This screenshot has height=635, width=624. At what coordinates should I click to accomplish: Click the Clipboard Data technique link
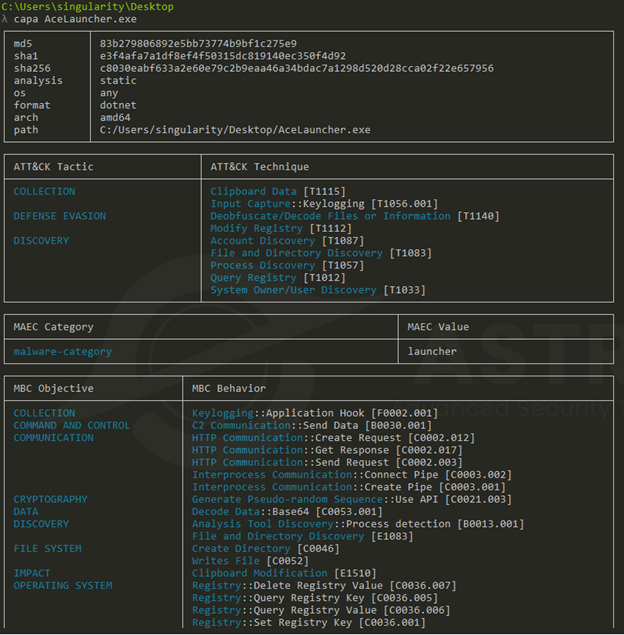[253, 191]
